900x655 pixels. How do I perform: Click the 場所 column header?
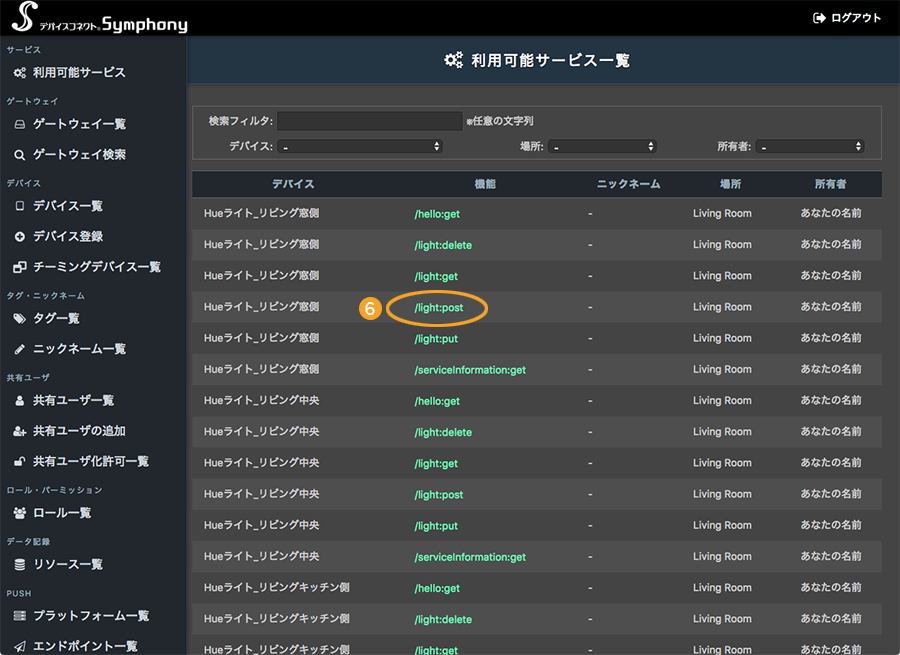731,184
